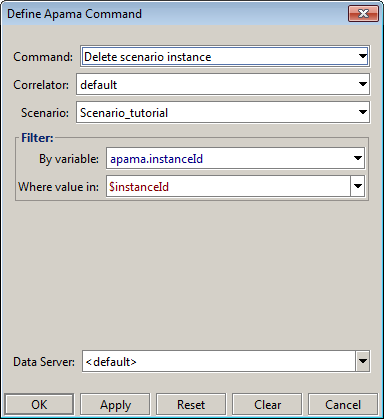This screenshot has height=419, width=384.
Task: Click the Reset button
Action: point(191,405)
